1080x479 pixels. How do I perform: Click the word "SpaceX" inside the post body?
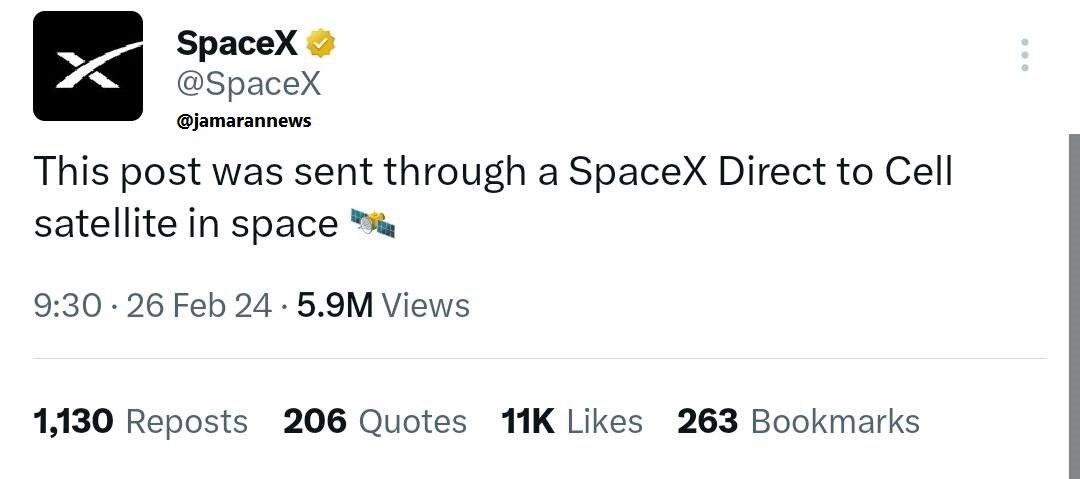click(x=638, y=172)
